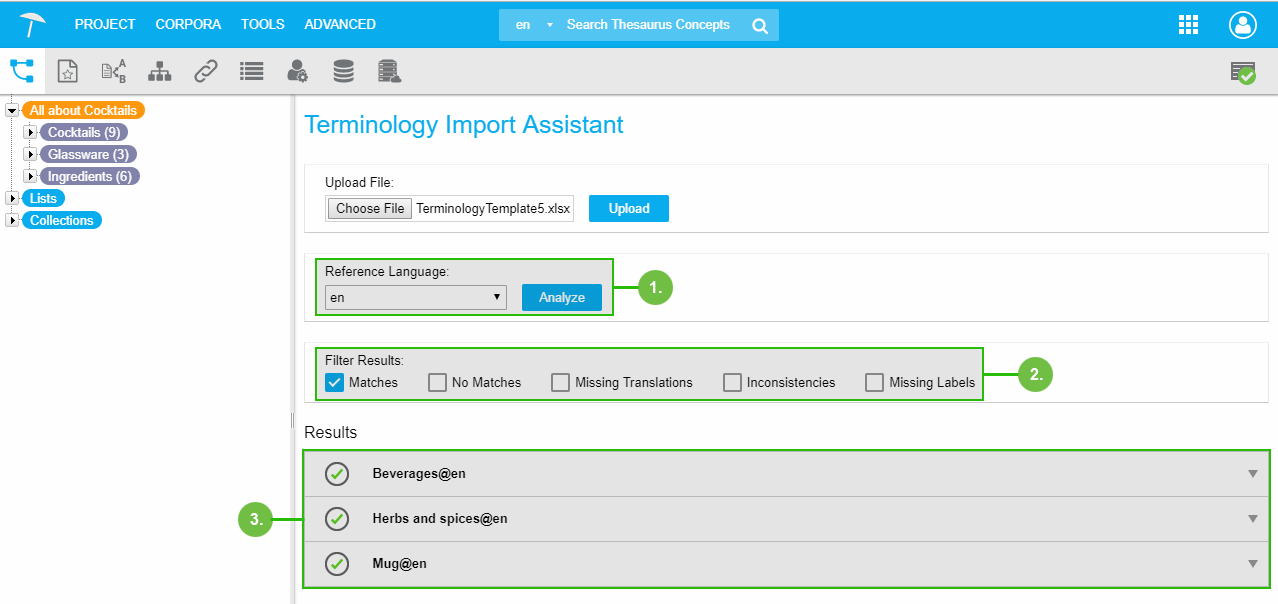Open the hierarchy organization chart icon
1278x604 pixels.
pyautogui.click(x=159, y=71)
